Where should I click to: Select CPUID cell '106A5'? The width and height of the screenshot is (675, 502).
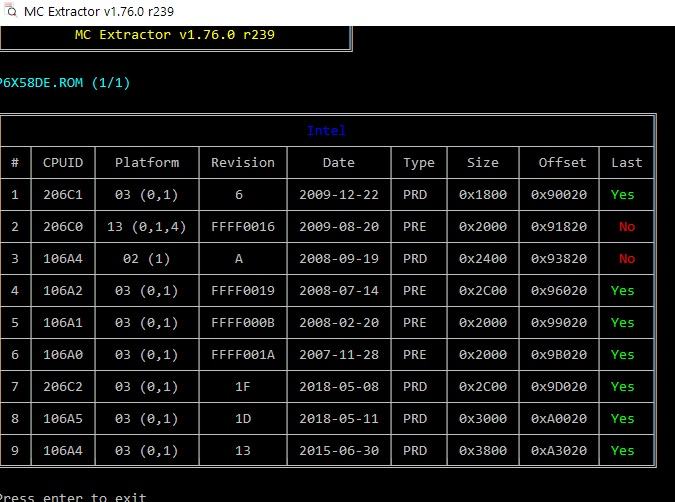63,418
